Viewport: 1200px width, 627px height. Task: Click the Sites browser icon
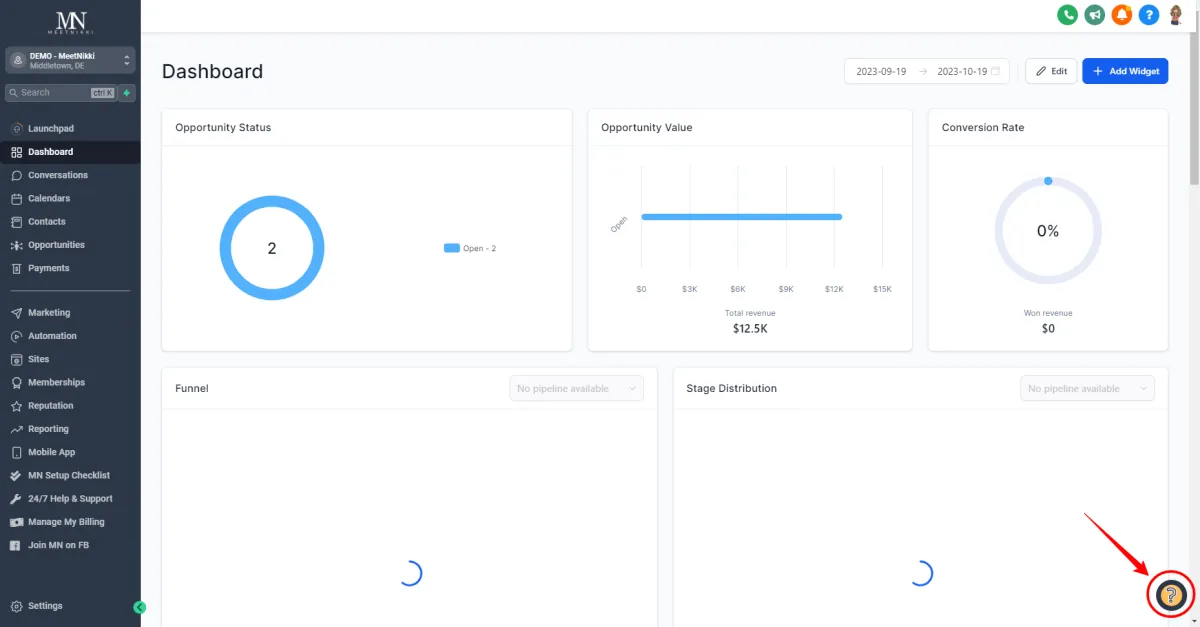click(x=17, y=359)
